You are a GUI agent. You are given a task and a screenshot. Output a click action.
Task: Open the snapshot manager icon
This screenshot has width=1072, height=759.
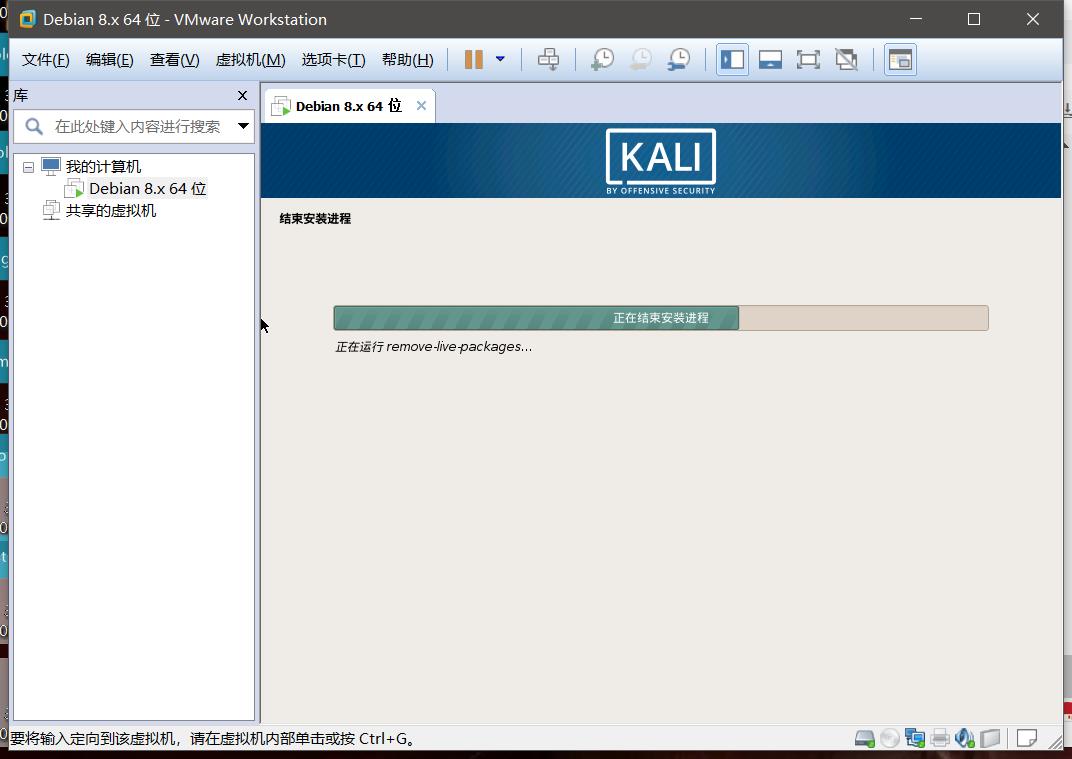[x=679, y=59]
